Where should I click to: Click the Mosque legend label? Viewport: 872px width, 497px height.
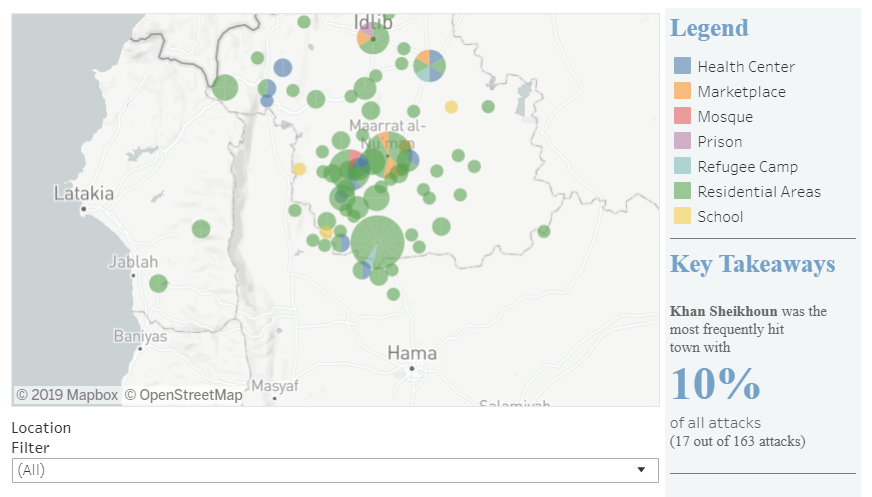pos(725,117)
